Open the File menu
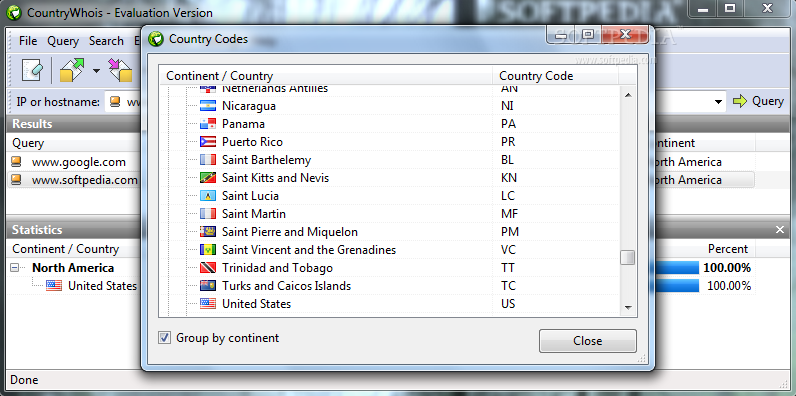This screenshot has width=796, height=396. pyautogui.click(x=28, y=41)
